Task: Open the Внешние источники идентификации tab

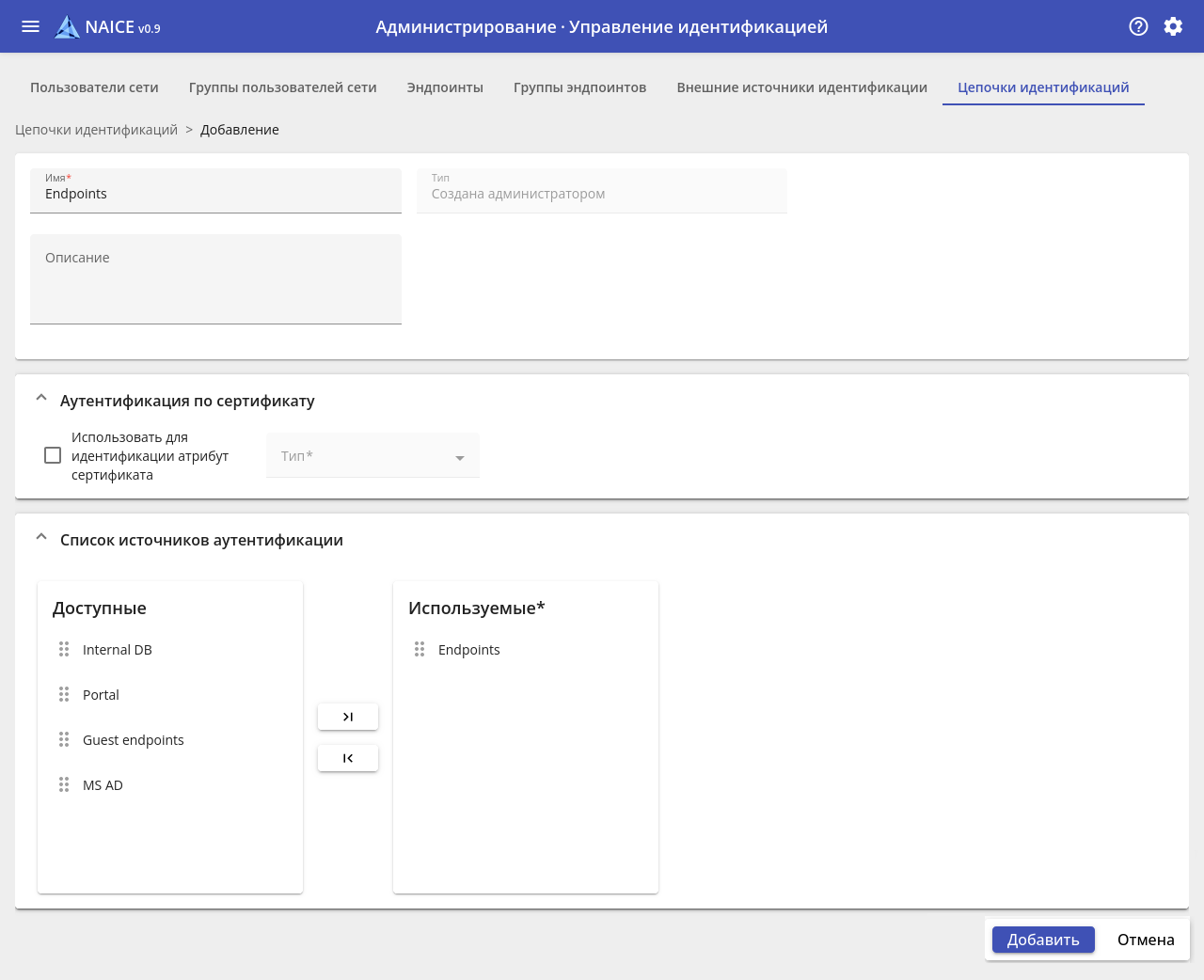Action: point(801,87)
